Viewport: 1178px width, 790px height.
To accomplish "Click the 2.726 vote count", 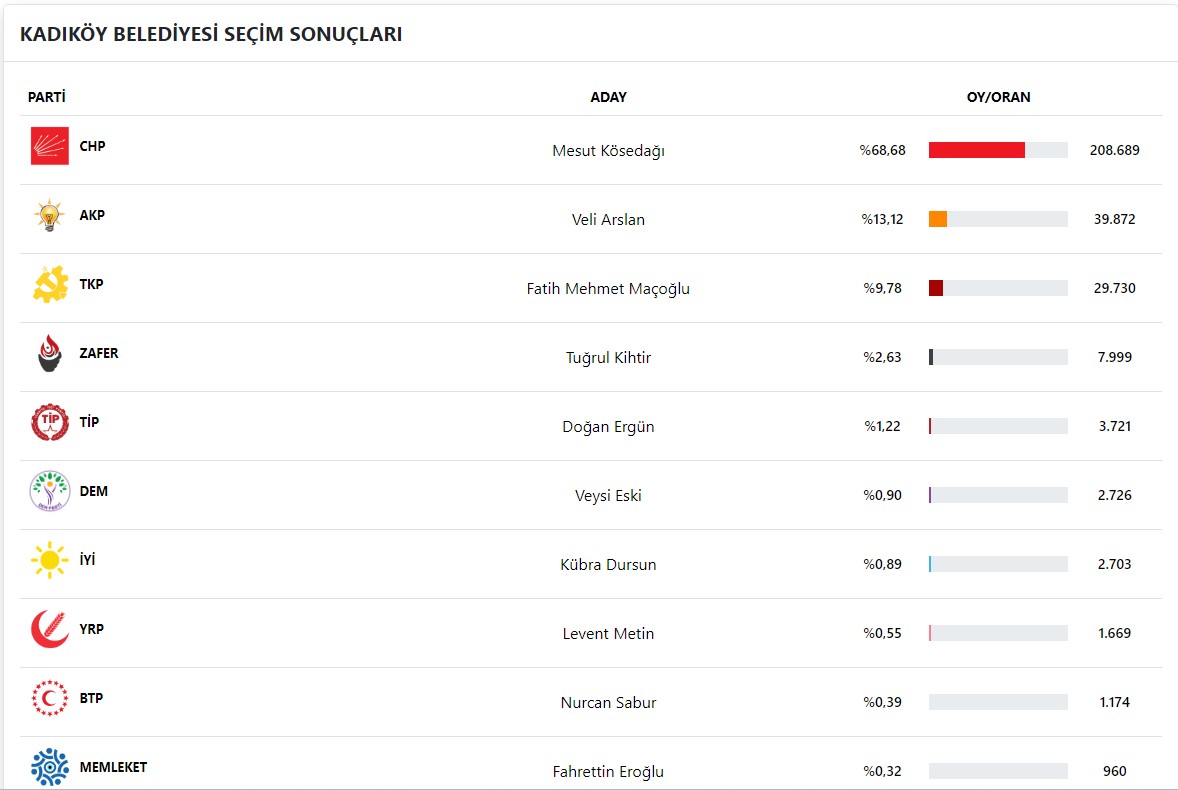I will point(1115,496).
